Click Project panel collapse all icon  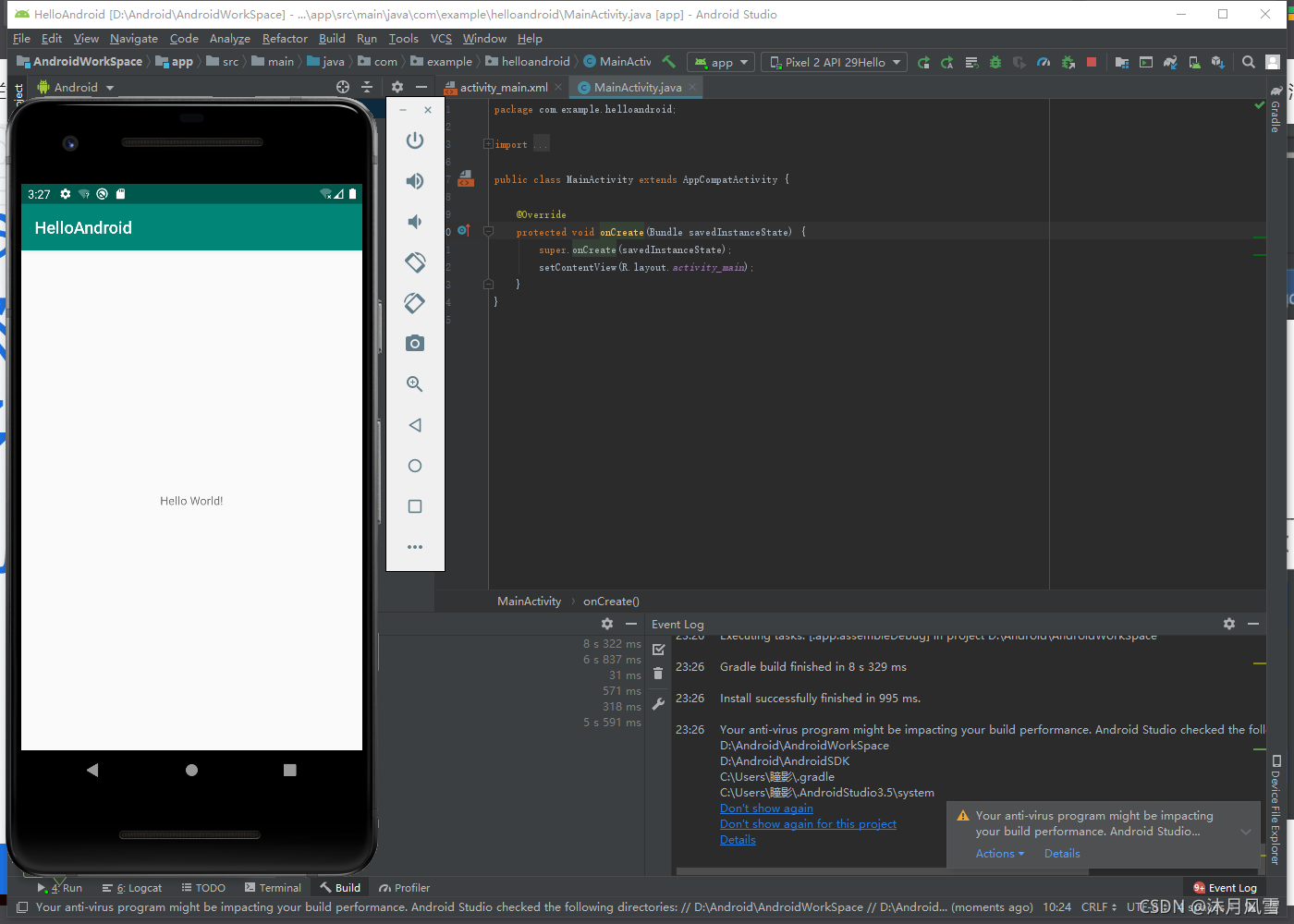pyautogui.click(x=367, y=87)
